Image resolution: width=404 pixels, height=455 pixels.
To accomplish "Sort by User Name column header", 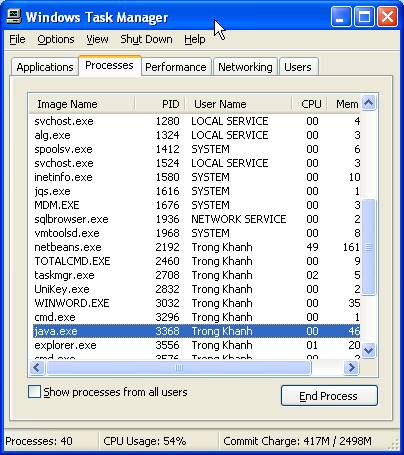I will [x=238, y=104].
